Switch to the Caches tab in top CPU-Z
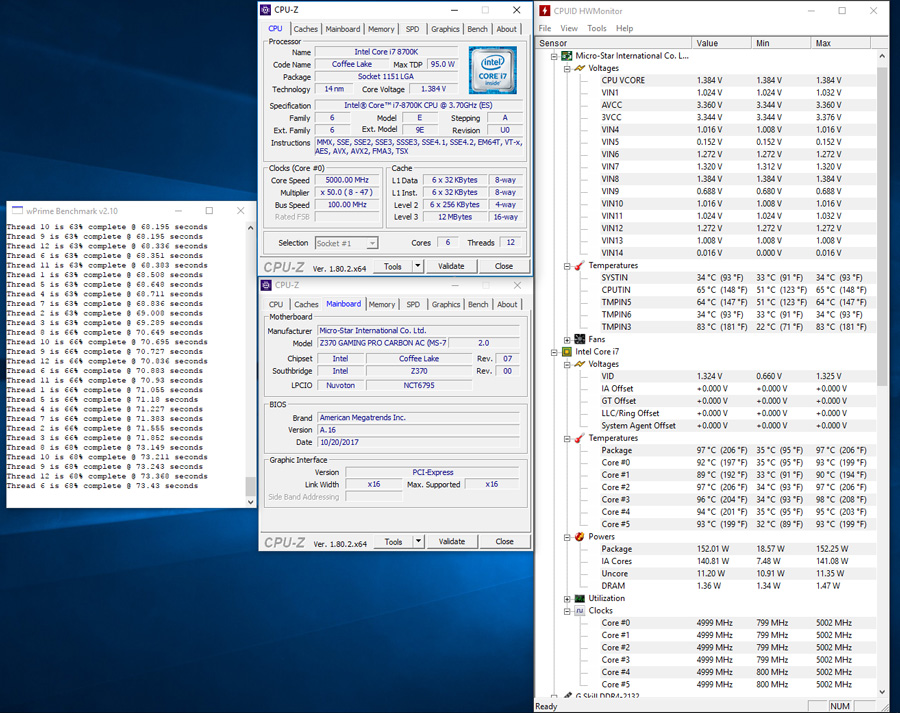 pos(306,29)
